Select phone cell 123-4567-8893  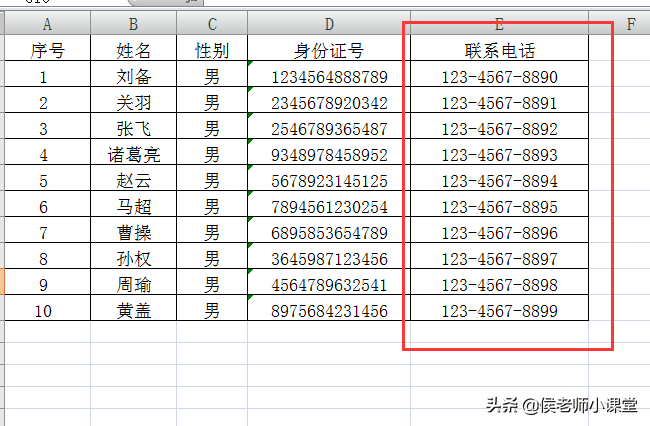[x=500, y=152]
